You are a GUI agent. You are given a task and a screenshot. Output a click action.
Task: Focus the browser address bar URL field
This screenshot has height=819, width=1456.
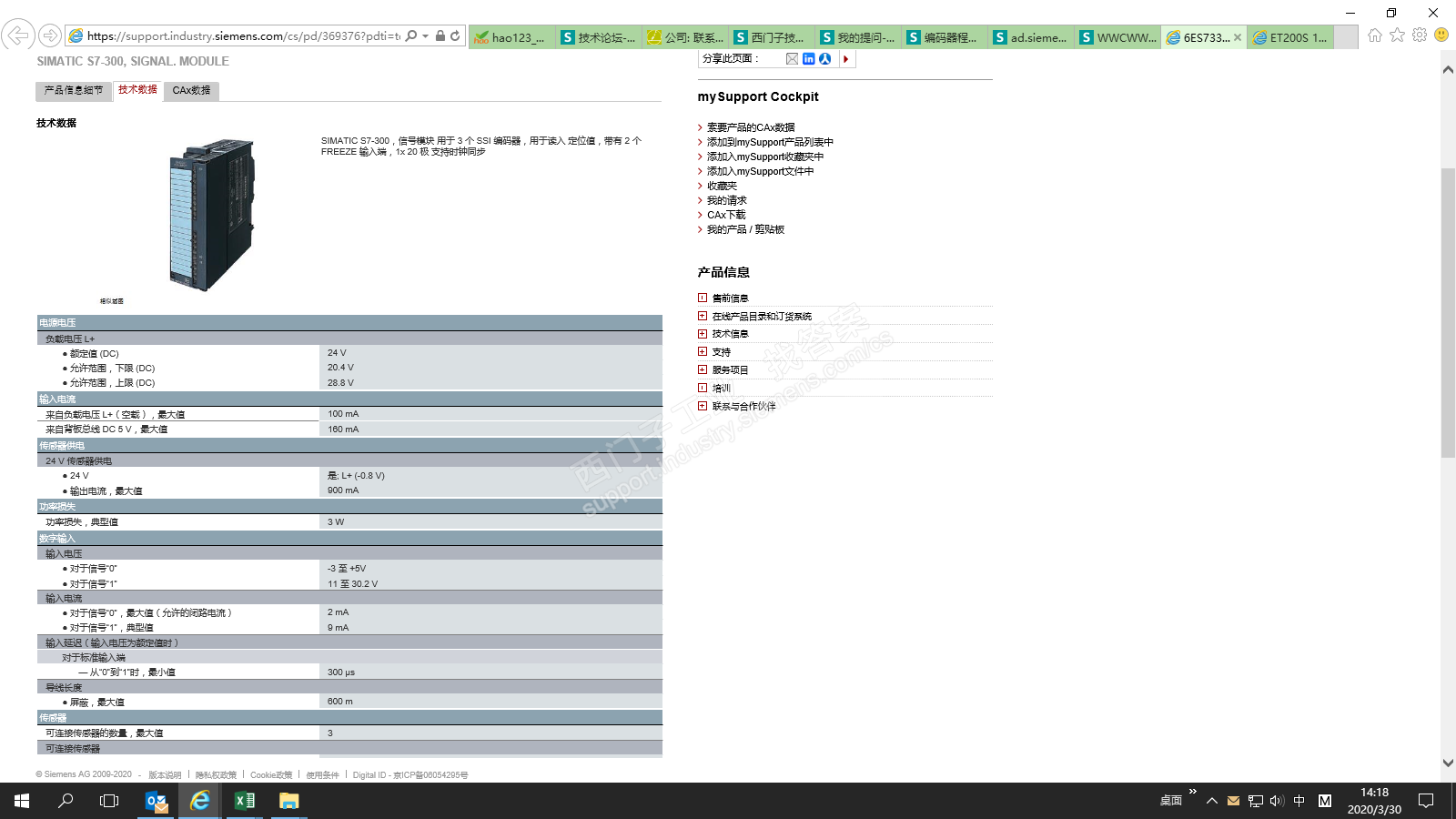point(242,35)
